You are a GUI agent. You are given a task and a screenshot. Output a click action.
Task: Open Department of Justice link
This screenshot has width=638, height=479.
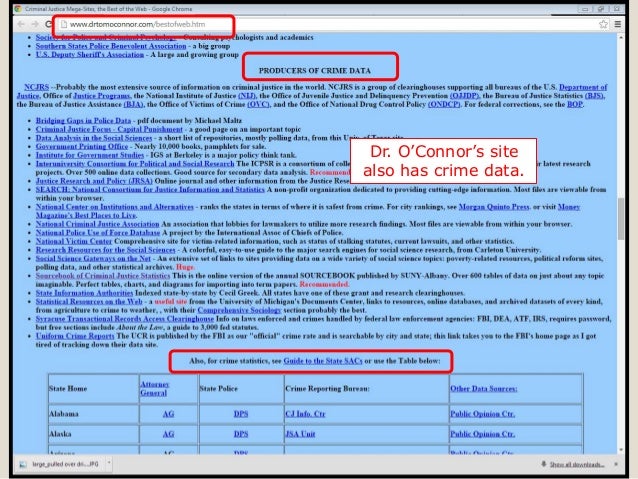click(583, 87)
